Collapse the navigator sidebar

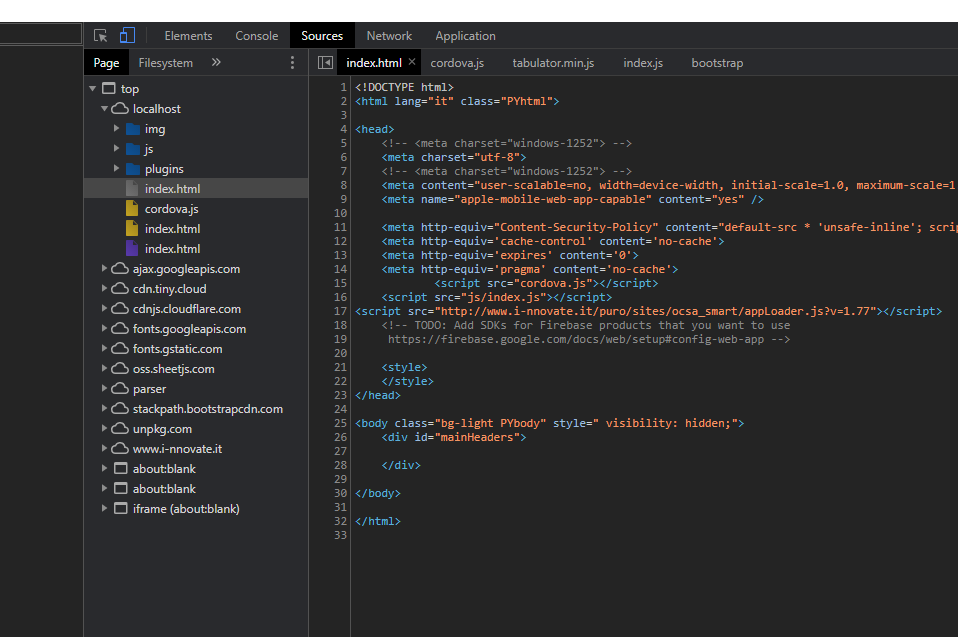point(325,62)
